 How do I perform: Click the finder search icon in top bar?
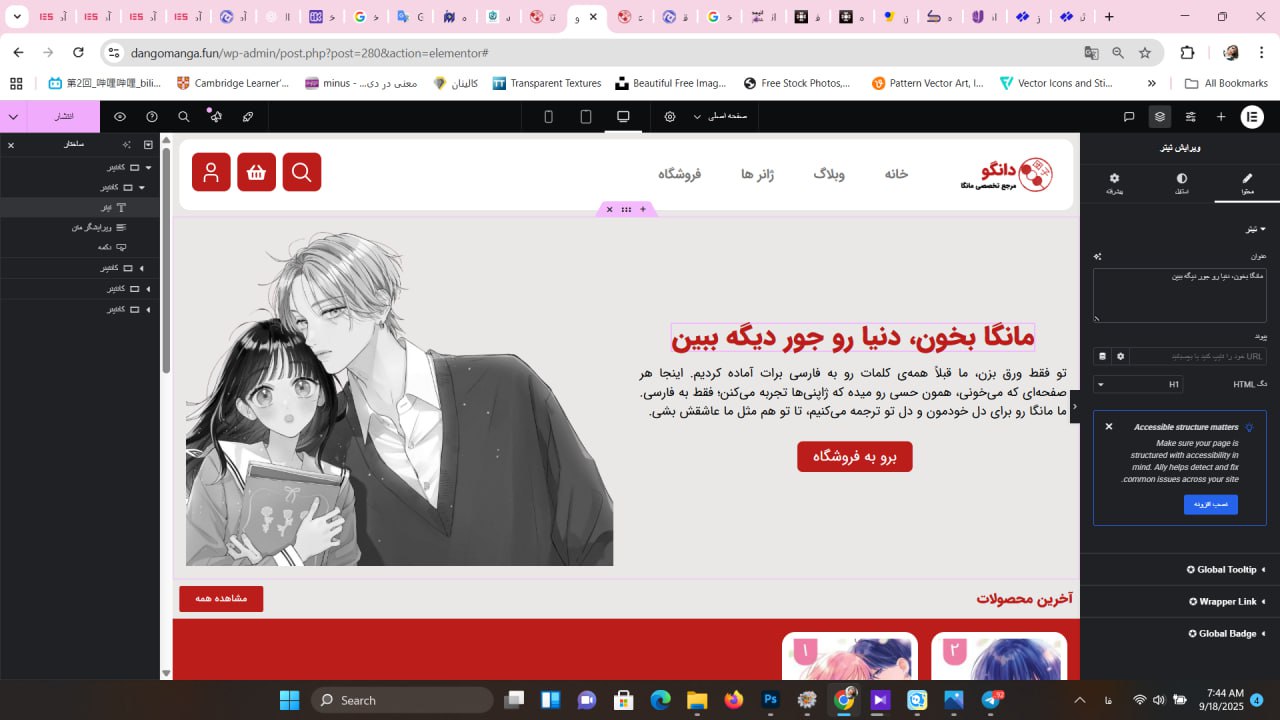point(184,117)
